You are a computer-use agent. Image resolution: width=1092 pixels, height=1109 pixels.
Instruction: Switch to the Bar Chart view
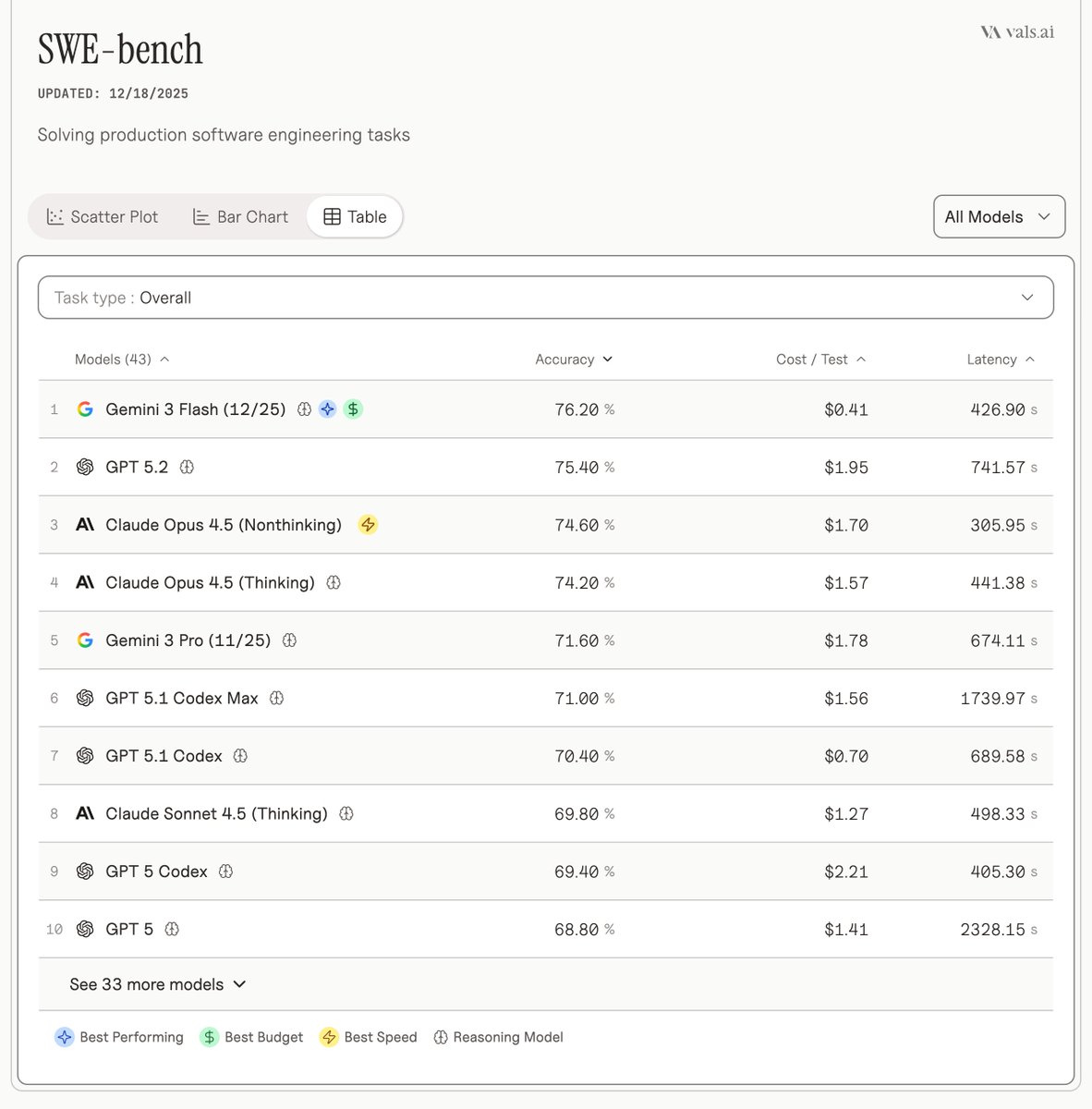[240, 217]
